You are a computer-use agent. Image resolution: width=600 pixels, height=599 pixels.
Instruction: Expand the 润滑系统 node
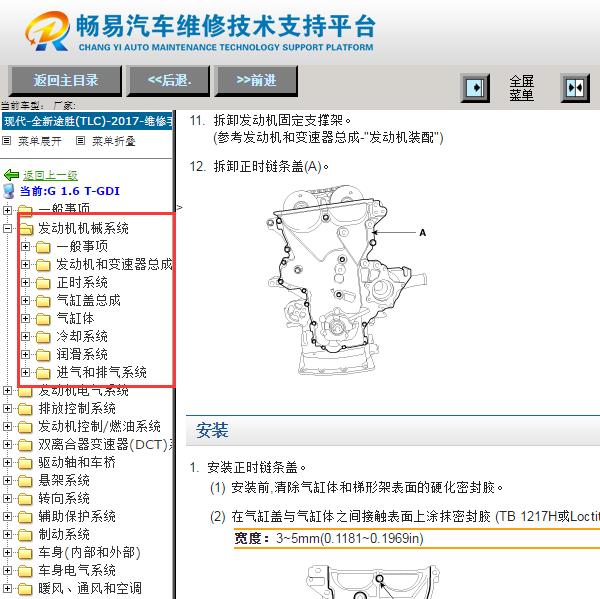pos(25,354)
